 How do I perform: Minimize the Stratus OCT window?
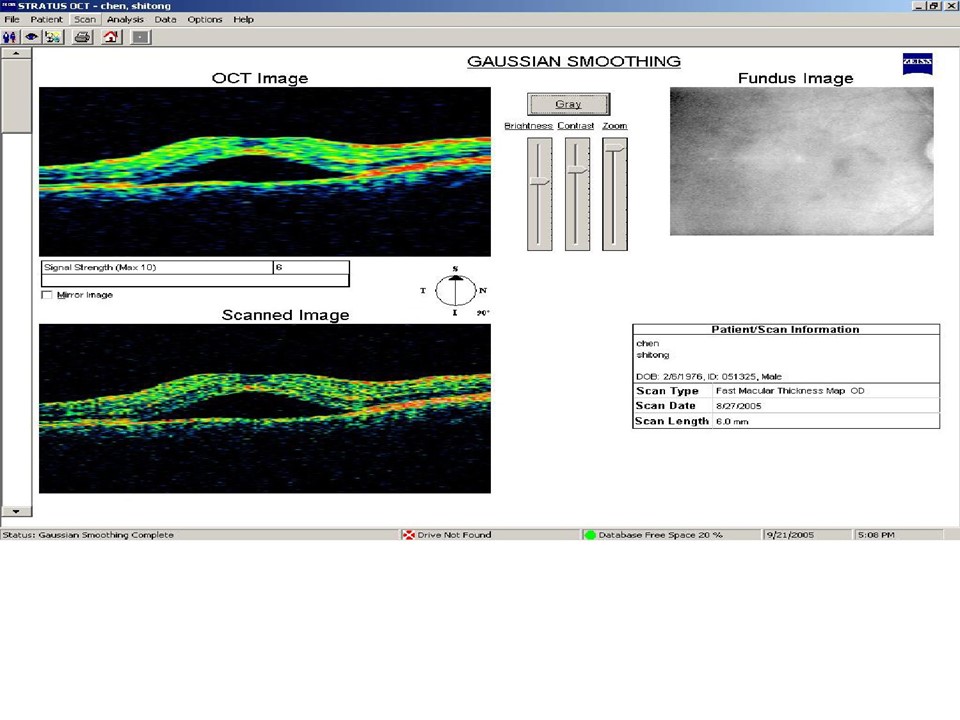coord(918,6)
